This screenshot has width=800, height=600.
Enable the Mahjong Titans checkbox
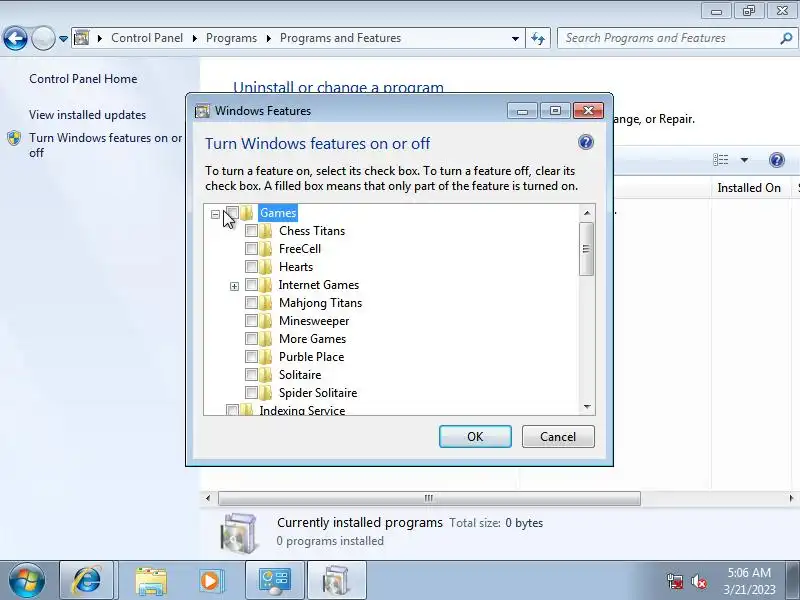pyautogui.click(x=251, y=303)
